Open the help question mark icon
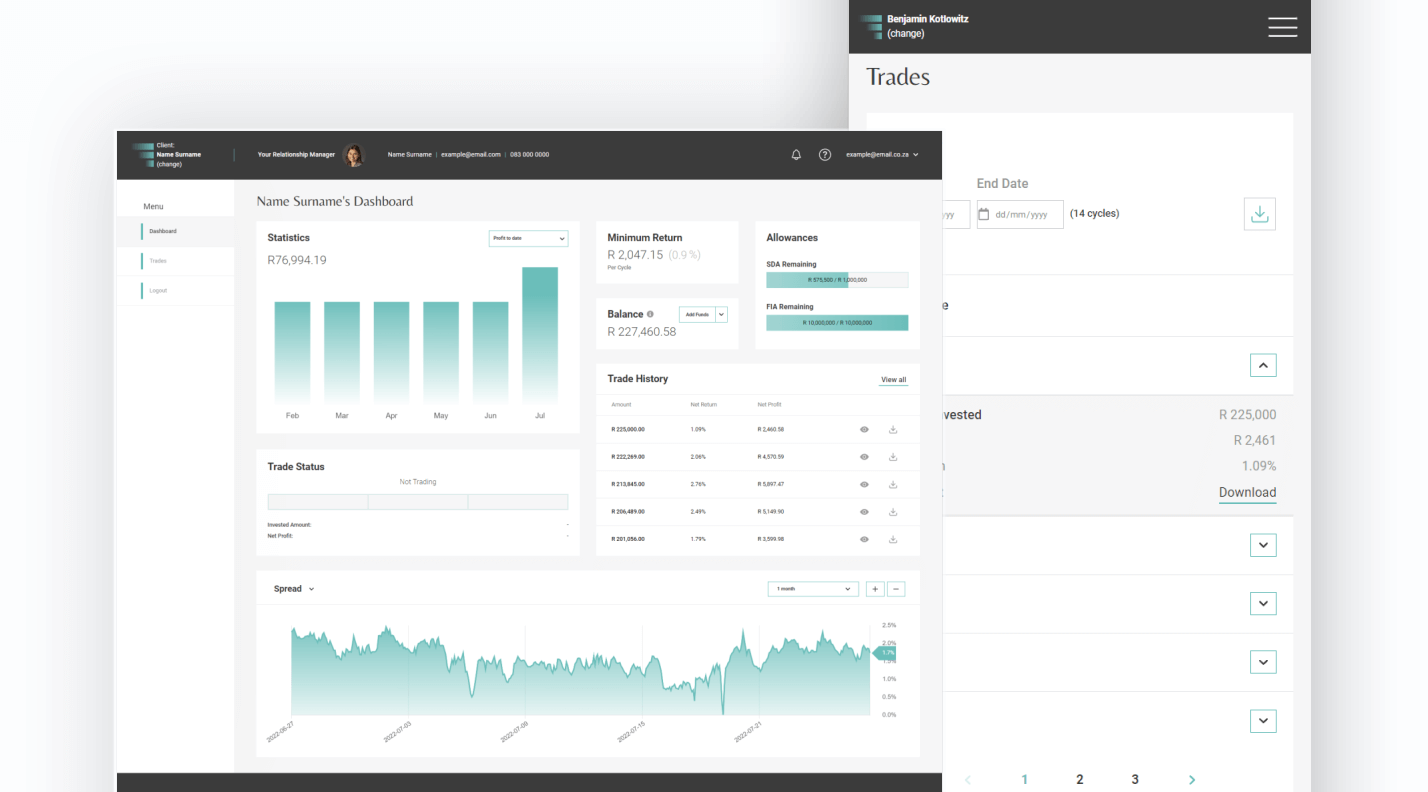1428x792 pixels. pyautogui.click(x=825, y=155)
